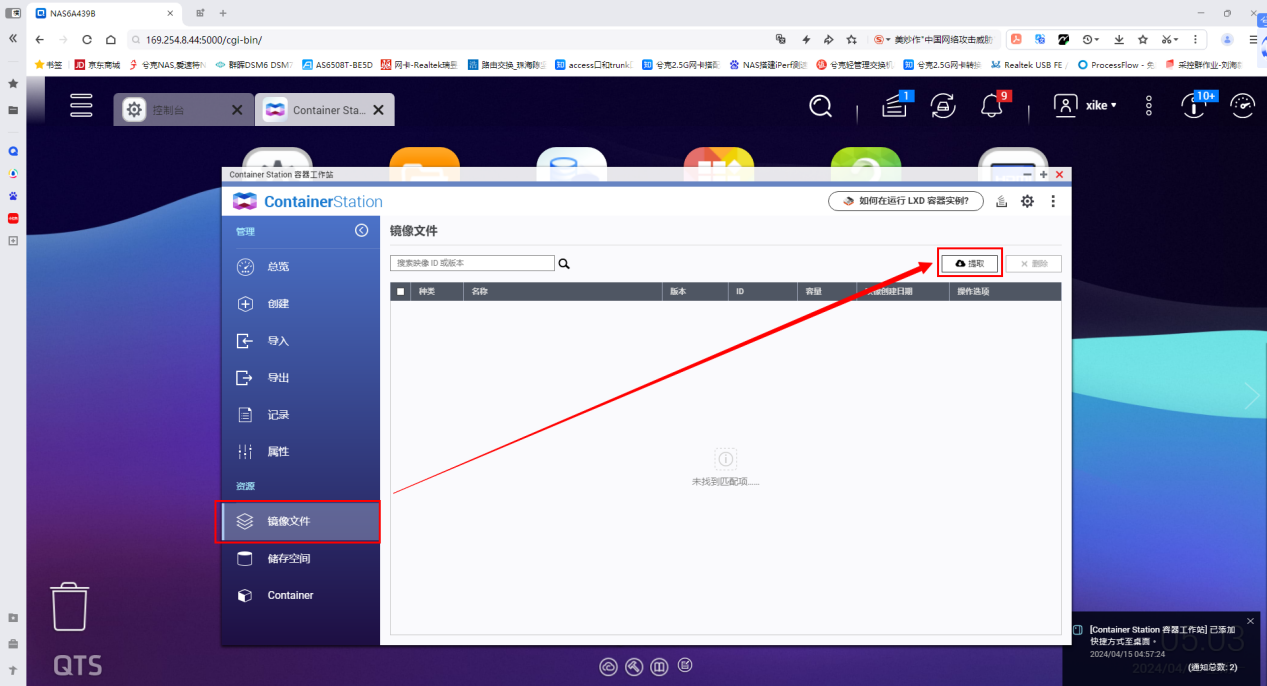Open the Container Station resource monitor icon

(x=1001, y=200)
